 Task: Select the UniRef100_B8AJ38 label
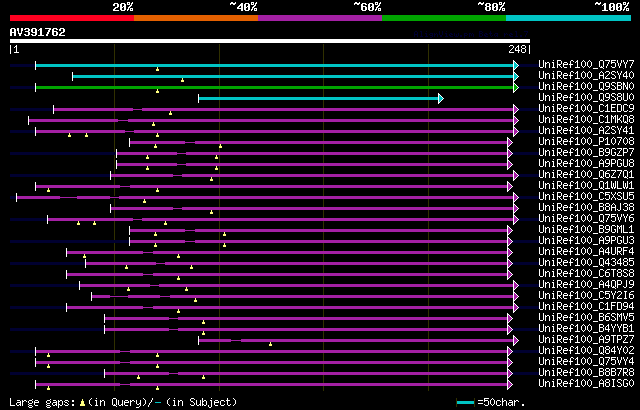point(586,208)
